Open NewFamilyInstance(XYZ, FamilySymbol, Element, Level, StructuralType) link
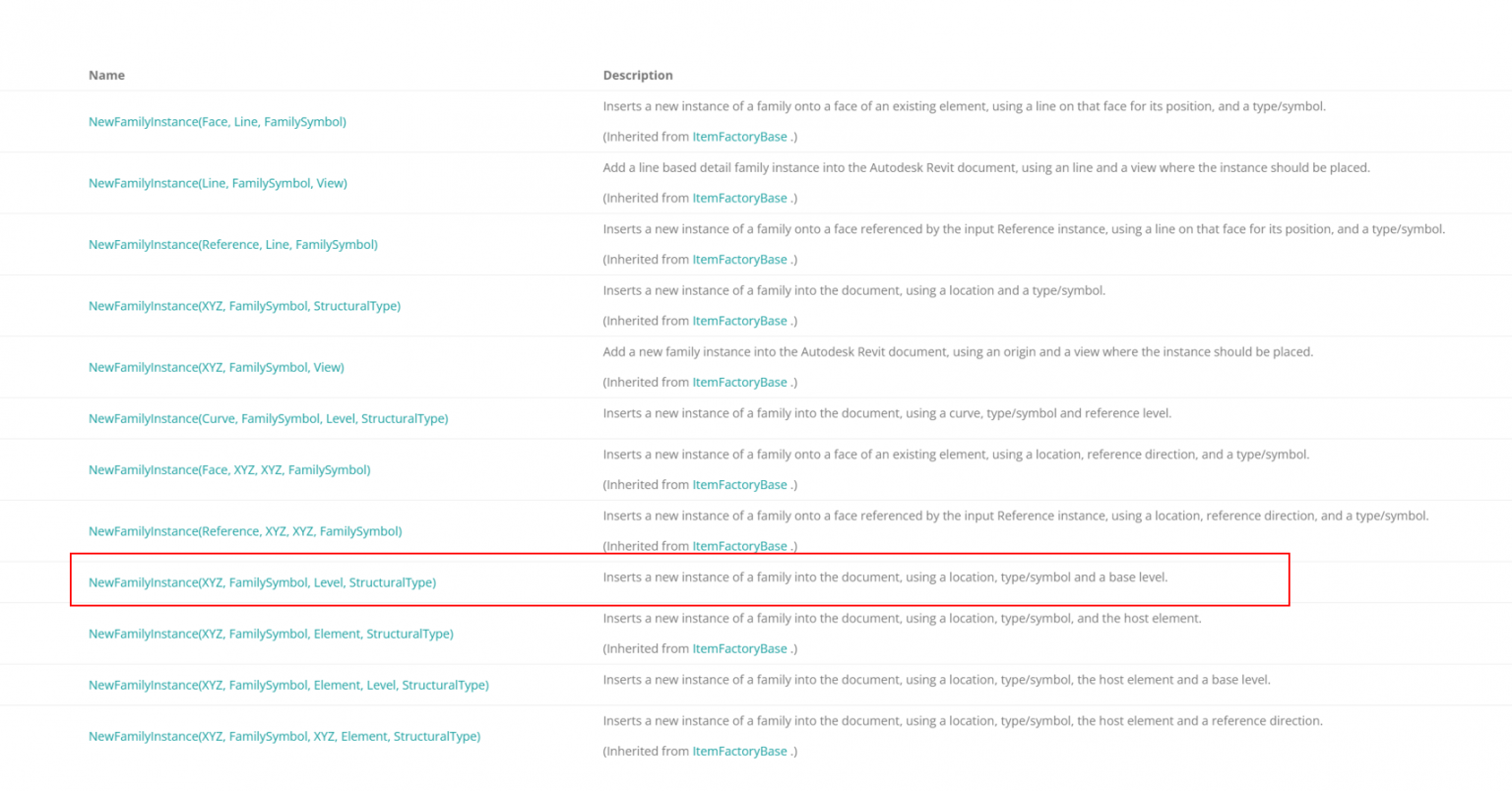1512x791 pixels. pyautogui.click(x=288, y=686)
